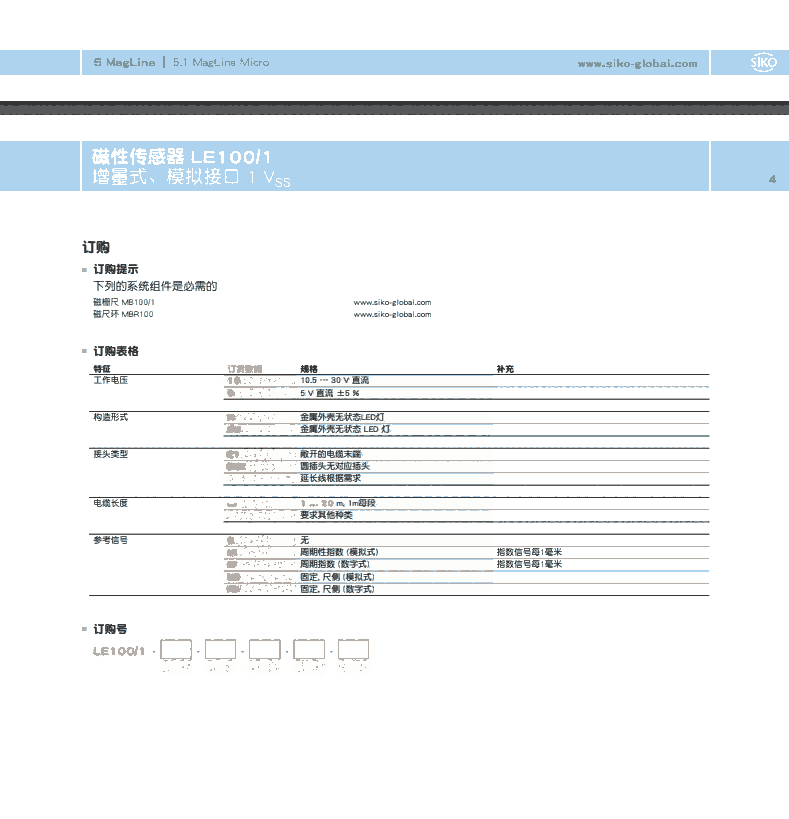Select the "5.1 MagLine Micro" breadcrumb

coord(220,62)
